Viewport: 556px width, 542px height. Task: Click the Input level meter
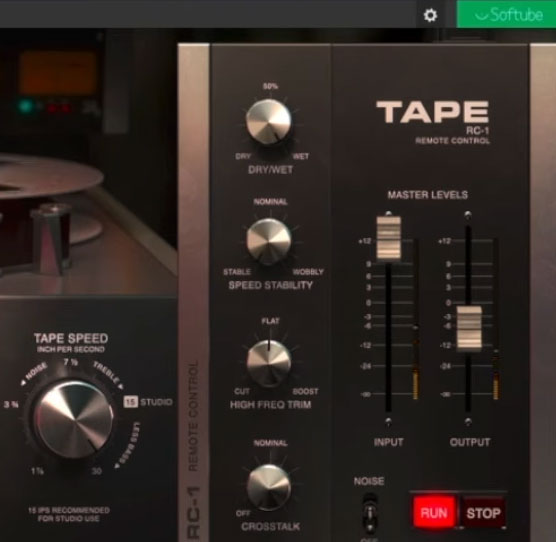(x=416, y=319)
